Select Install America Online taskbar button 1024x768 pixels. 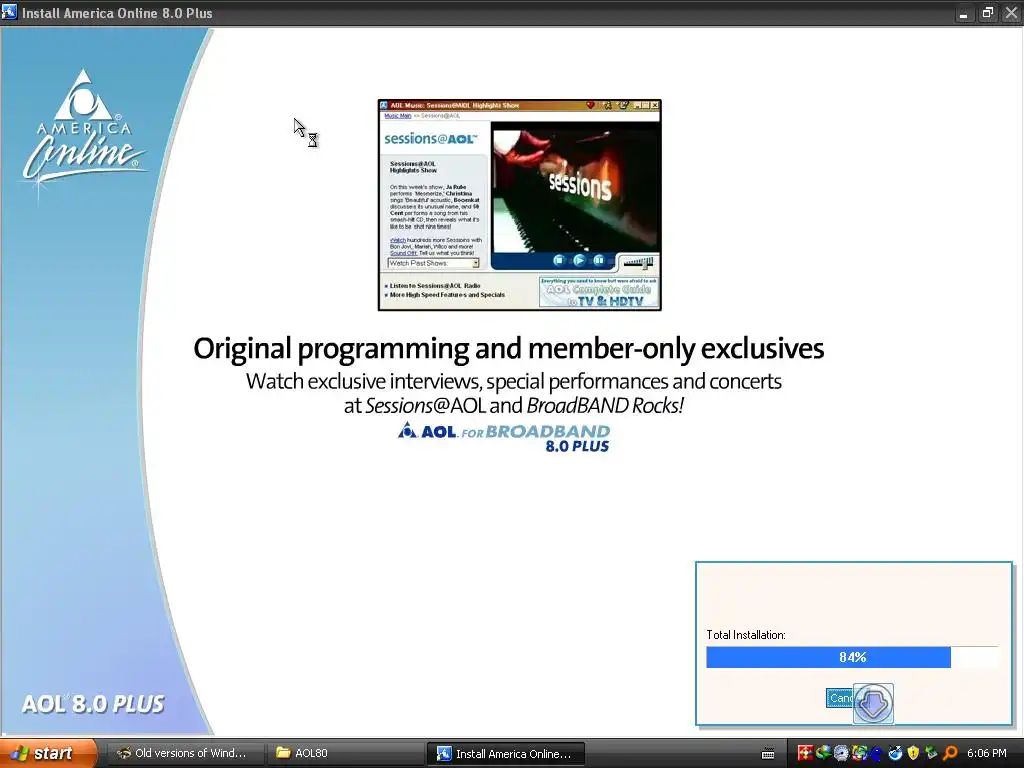(505, 754)
